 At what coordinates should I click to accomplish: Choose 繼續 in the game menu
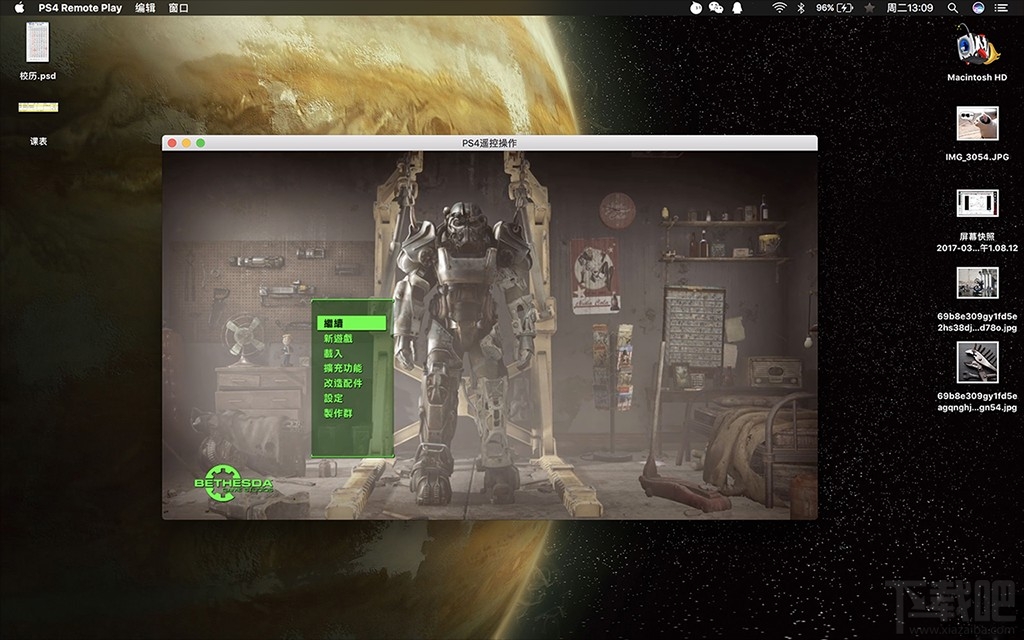(352, 323)
